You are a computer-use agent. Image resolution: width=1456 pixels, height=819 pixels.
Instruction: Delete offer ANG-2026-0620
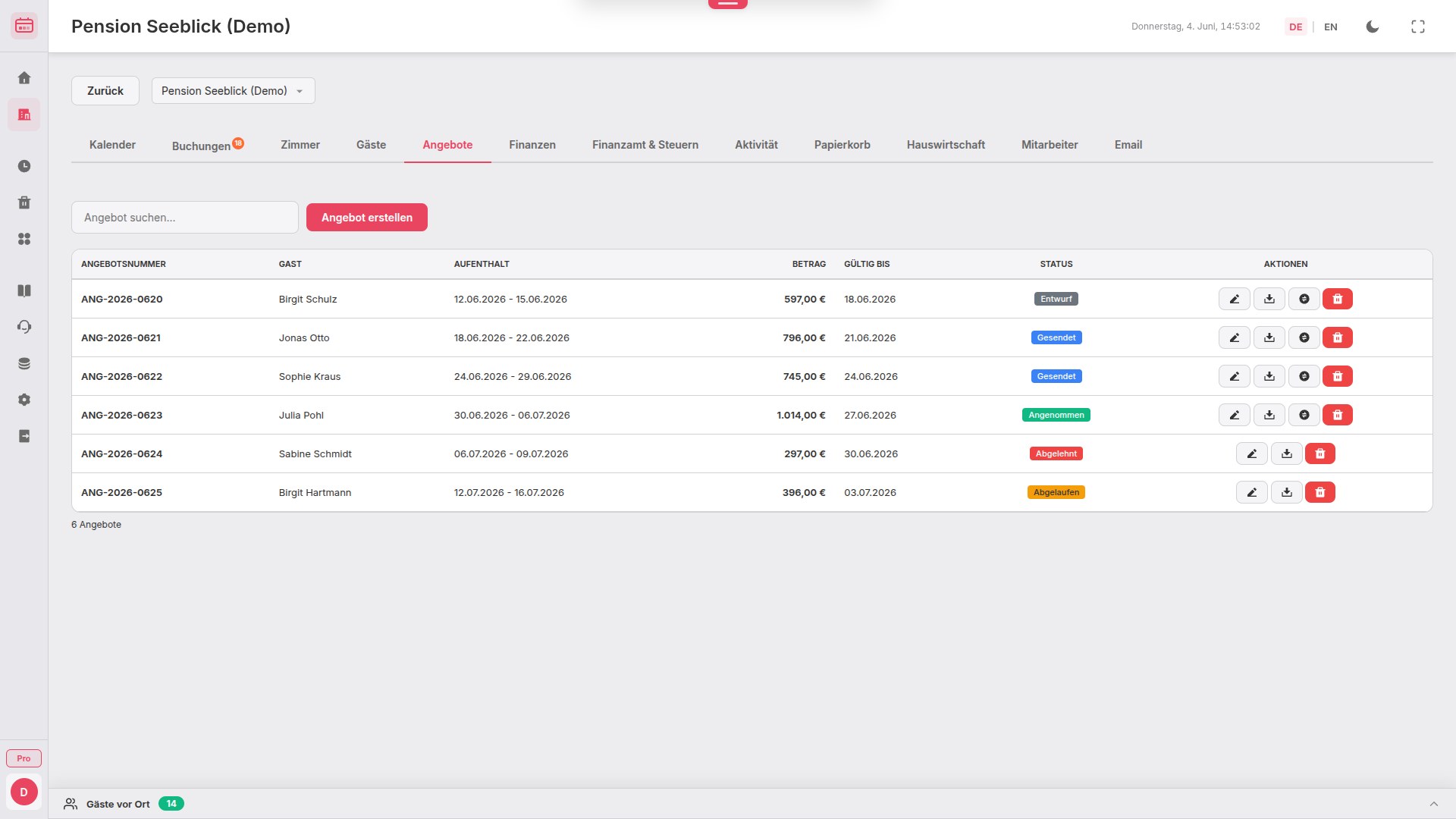pyautogui.click(x=1338, y=299)
